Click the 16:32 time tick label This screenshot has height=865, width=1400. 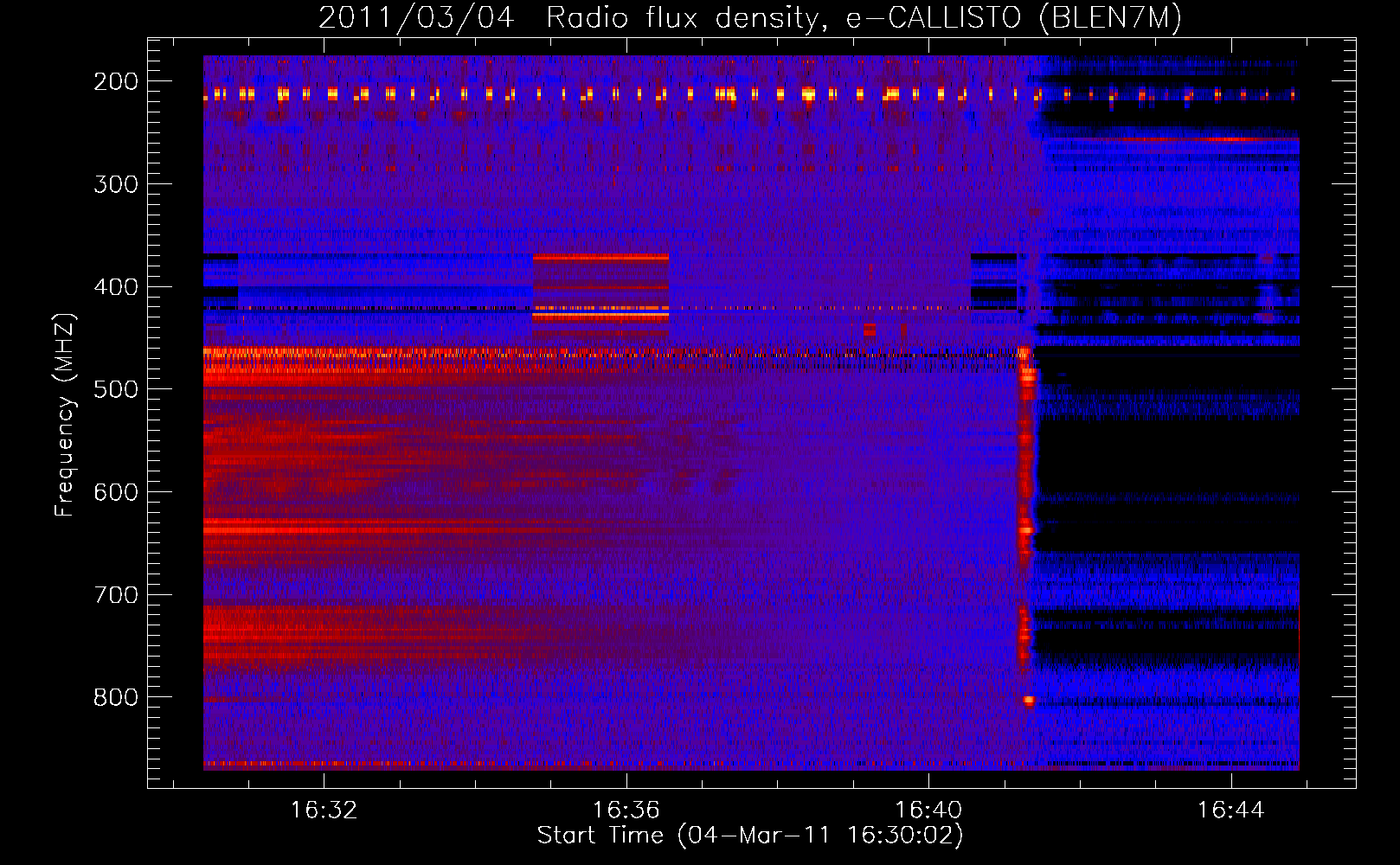click(x=324, y=811)
